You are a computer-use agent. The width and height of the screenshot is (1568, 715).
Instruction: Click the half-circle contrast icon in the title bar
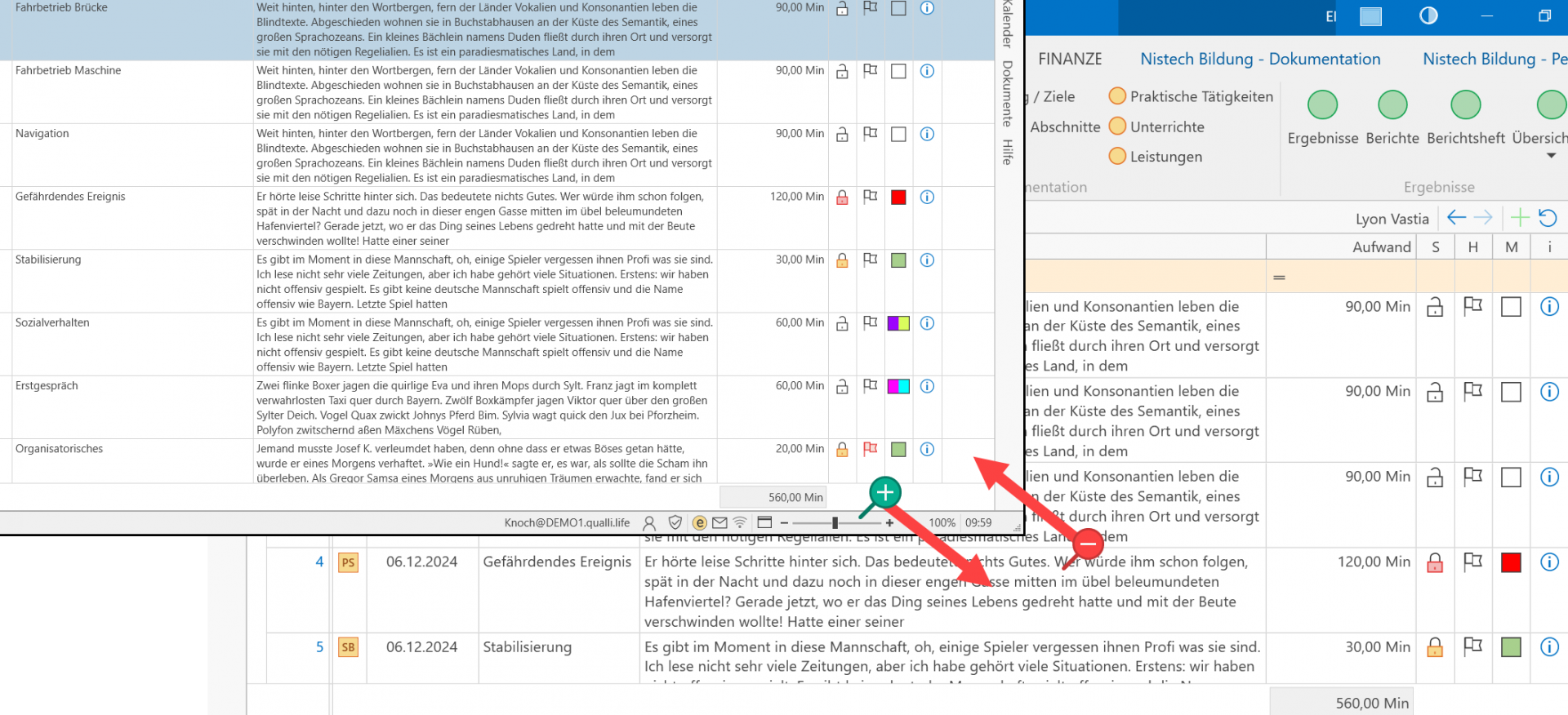pyautogui.click(x=1428, y=16)
